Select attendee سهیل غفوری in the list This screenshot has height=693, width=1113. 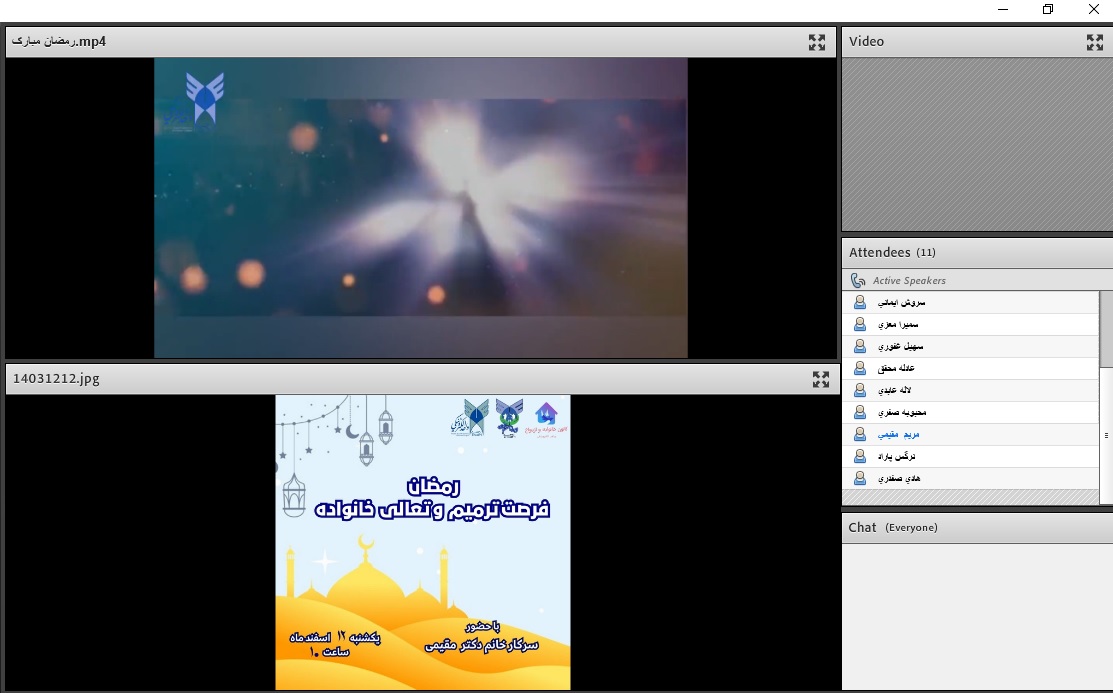click(x=900, y=346)
